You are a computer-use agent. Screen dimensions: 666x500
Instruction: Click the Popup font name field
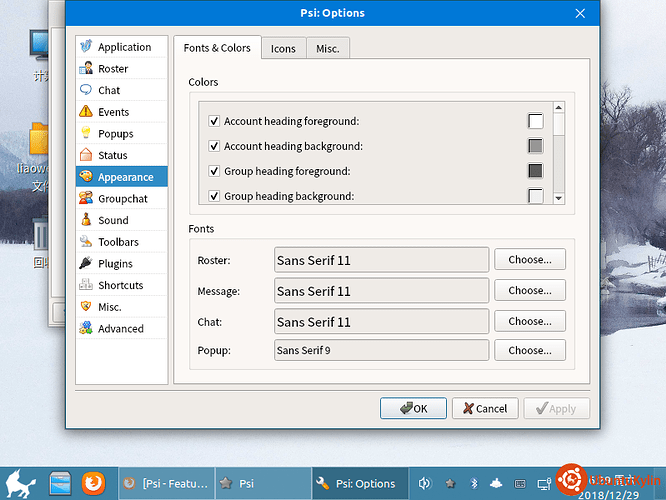click(x=381, y=350)
